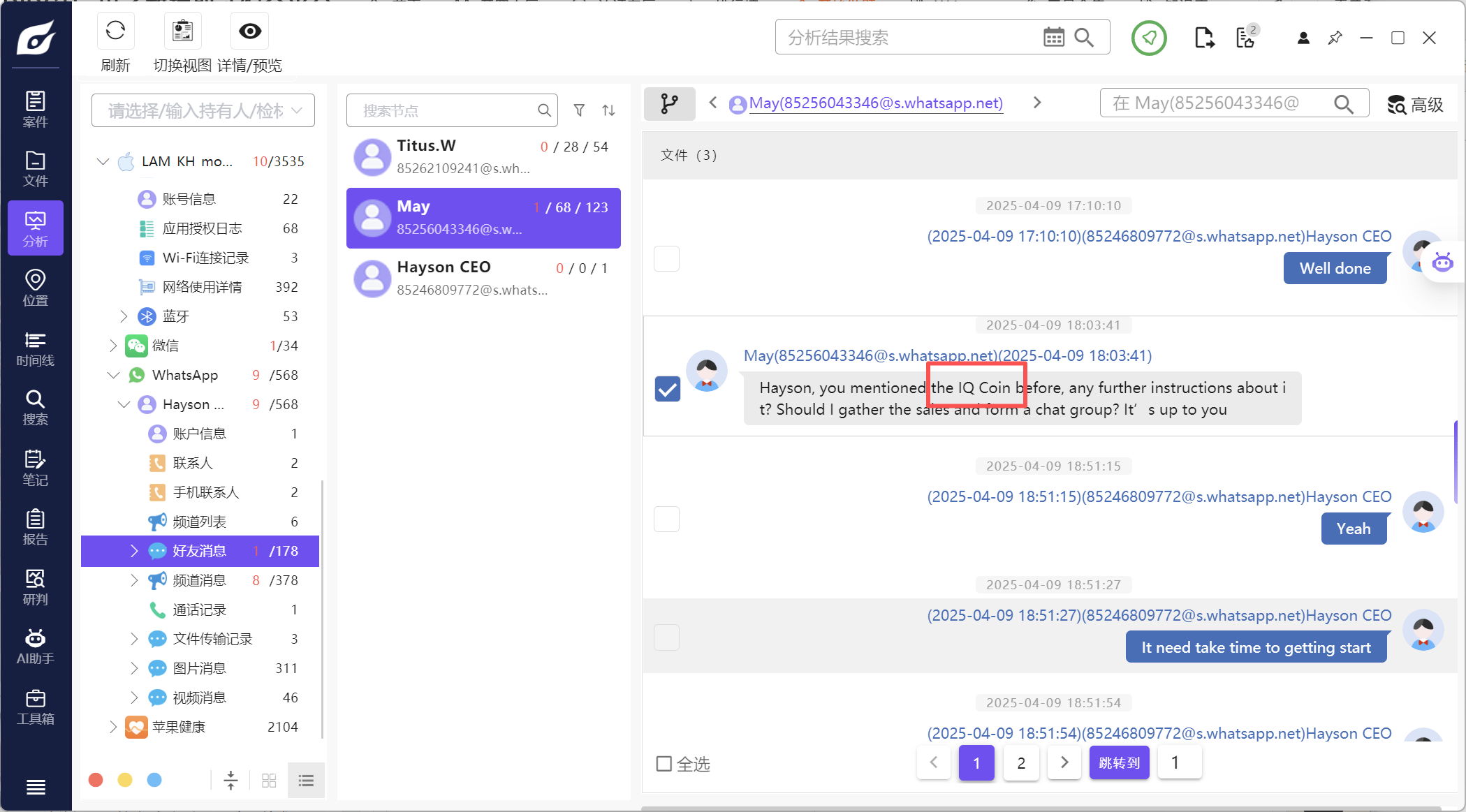Image resolution: width=1466 pixels, height=812 pixels.
Task: Click the sort arrows icon
Action: (x=608, y=110)
